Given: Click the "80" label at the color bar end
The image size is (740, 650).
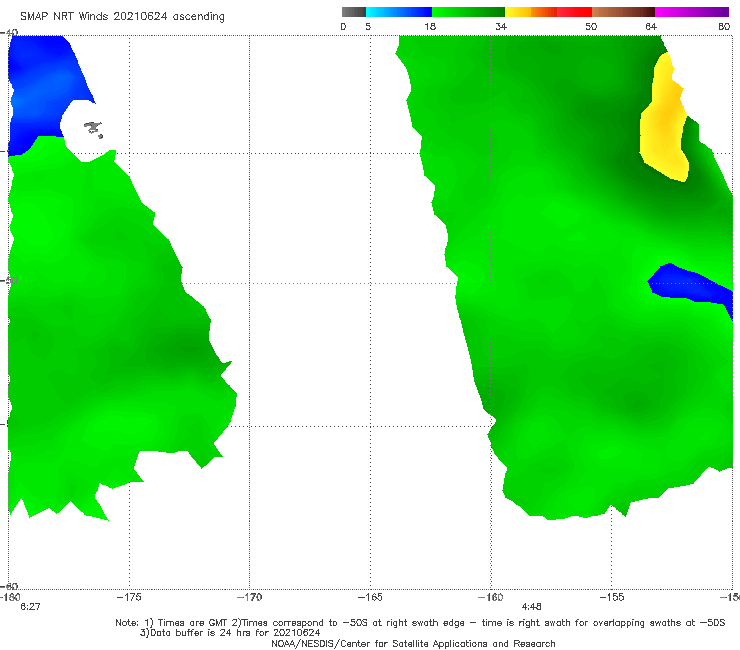Looking at the screenshot, I should (x=724, y=27).
